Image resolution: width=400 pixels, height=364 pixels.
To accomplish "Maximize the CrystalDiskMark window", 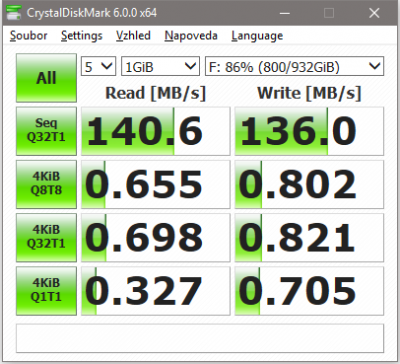I will pyautogui.click(x=329, y=13).
